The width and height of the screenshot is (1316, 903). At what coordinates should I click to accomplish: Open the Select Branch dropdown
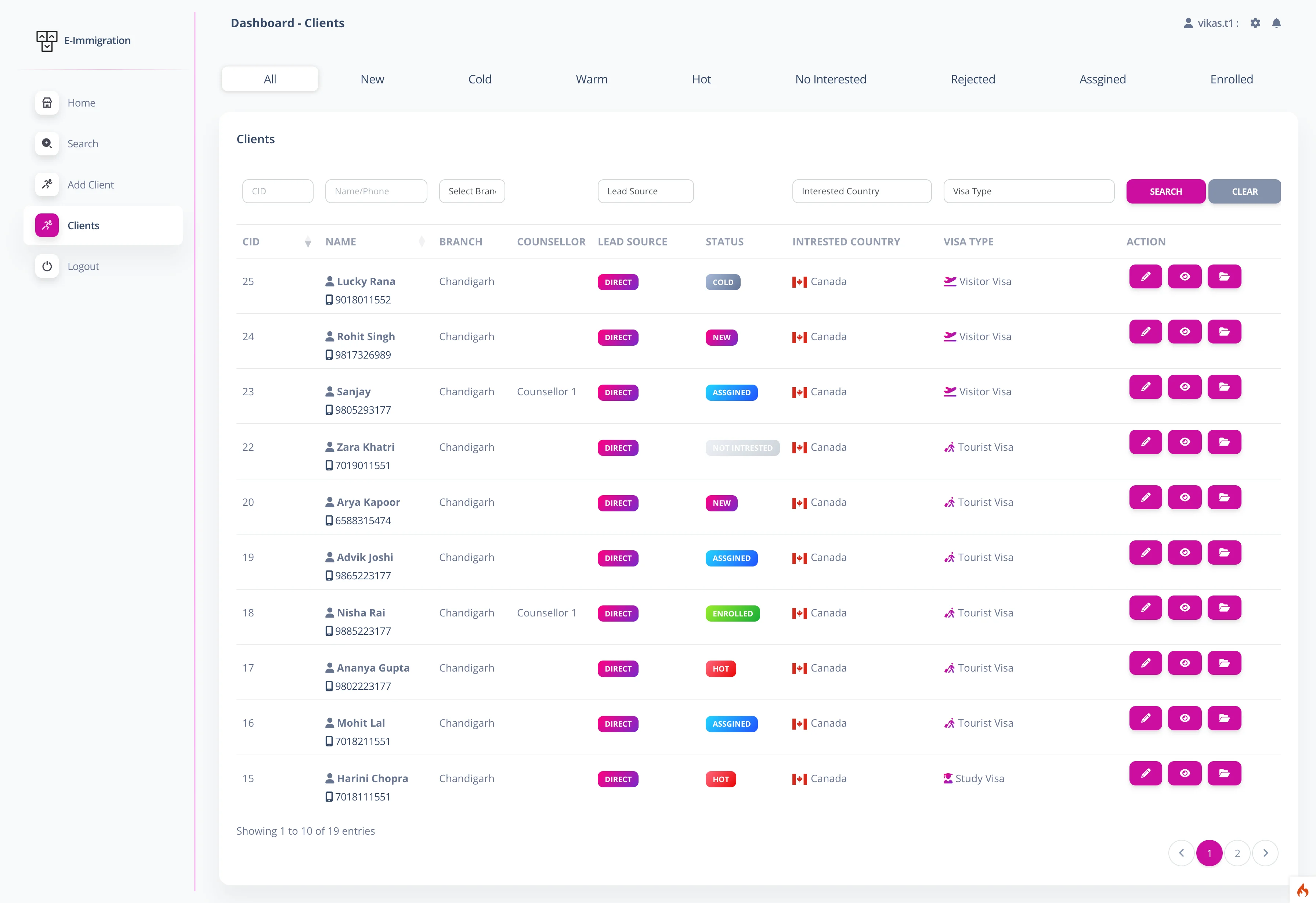(x=472, y=191)
